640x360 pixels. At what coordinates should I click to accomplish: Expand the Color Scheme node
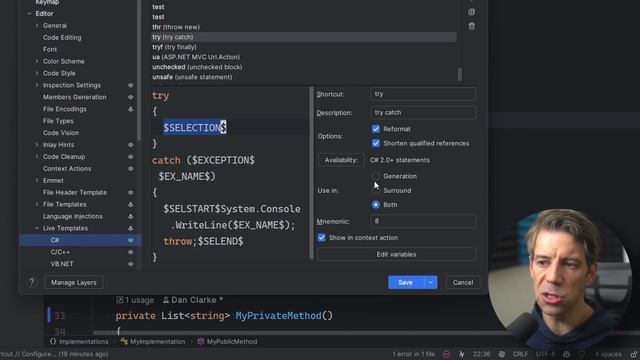(x=37, y=61)
